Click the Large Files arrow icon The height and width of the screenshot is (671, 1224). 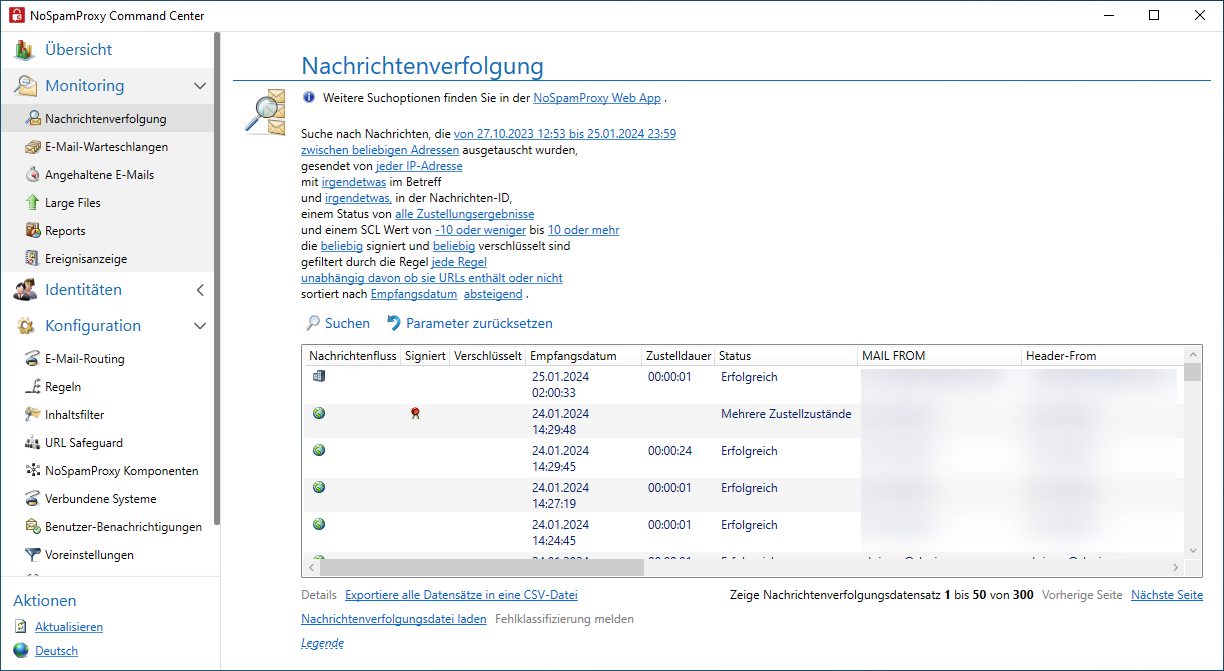click(33, 203)
